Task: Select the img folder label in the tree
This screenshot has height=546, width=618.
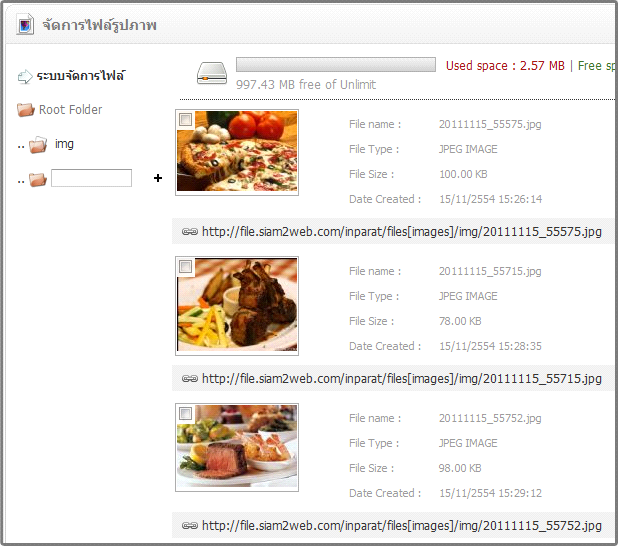Action: pyautogui.click(x=64, y=144)
